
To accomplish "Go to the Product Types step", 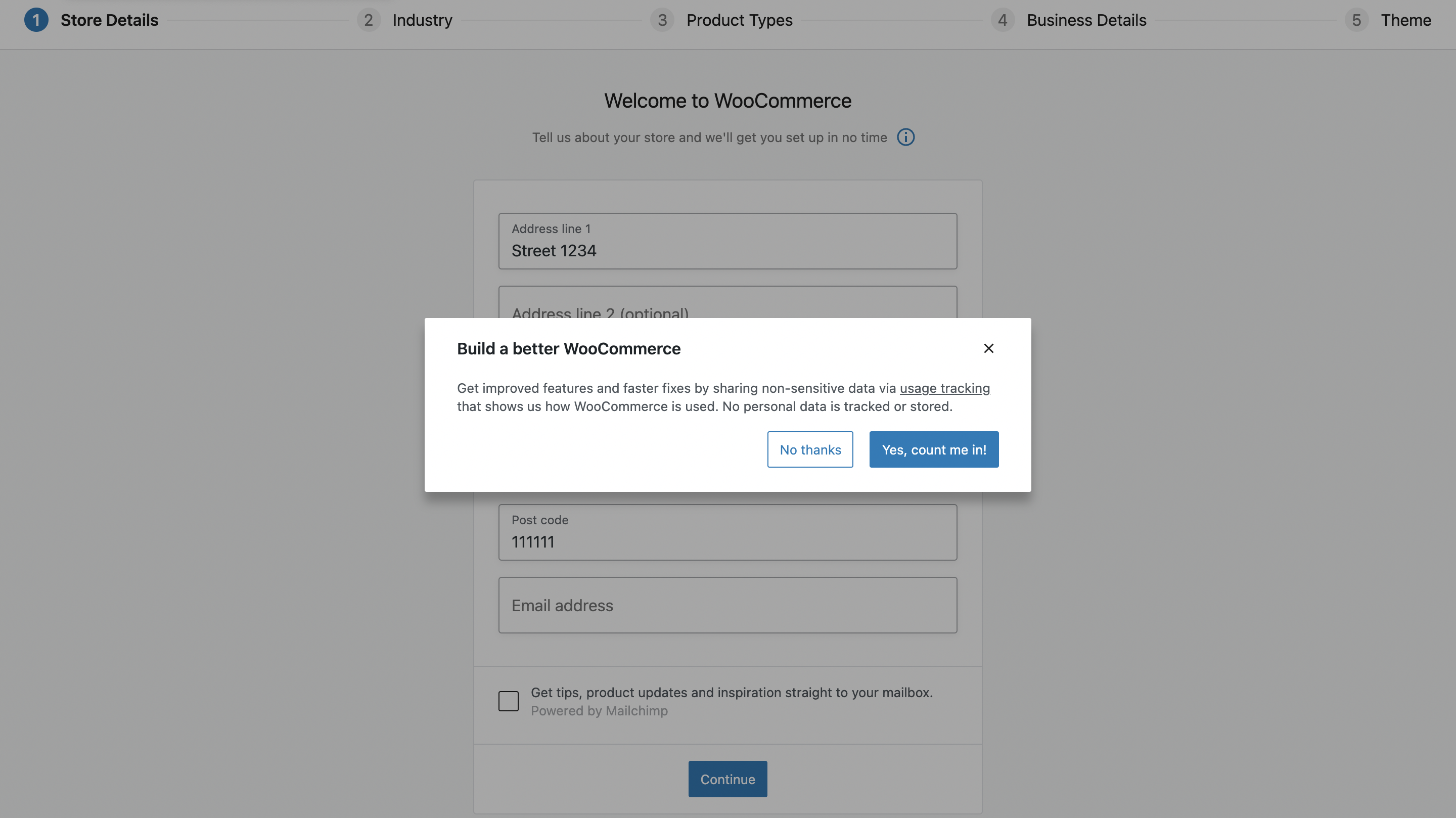I will [739, 20].
